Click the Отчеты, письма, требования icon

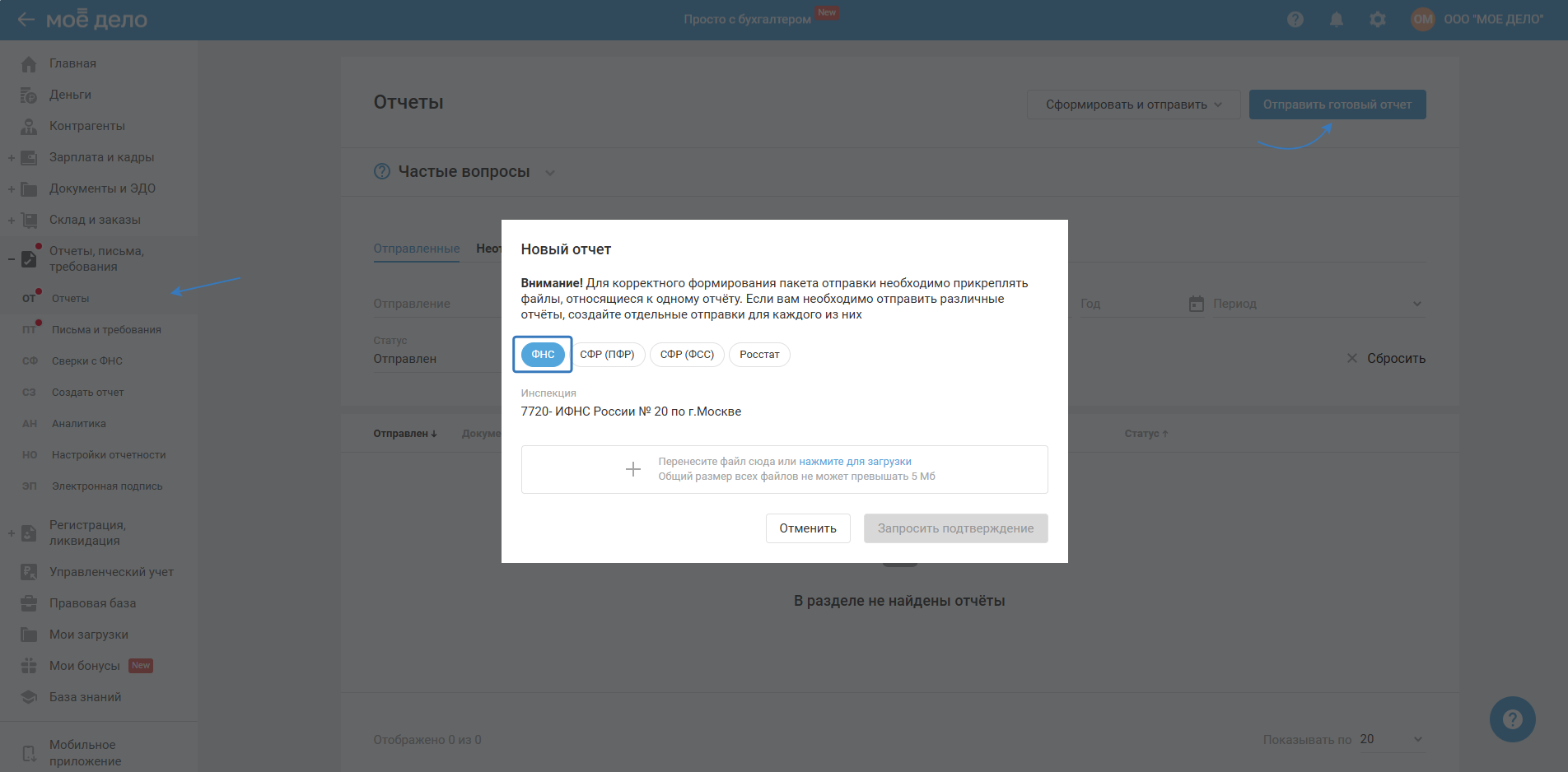click(29, 258)
